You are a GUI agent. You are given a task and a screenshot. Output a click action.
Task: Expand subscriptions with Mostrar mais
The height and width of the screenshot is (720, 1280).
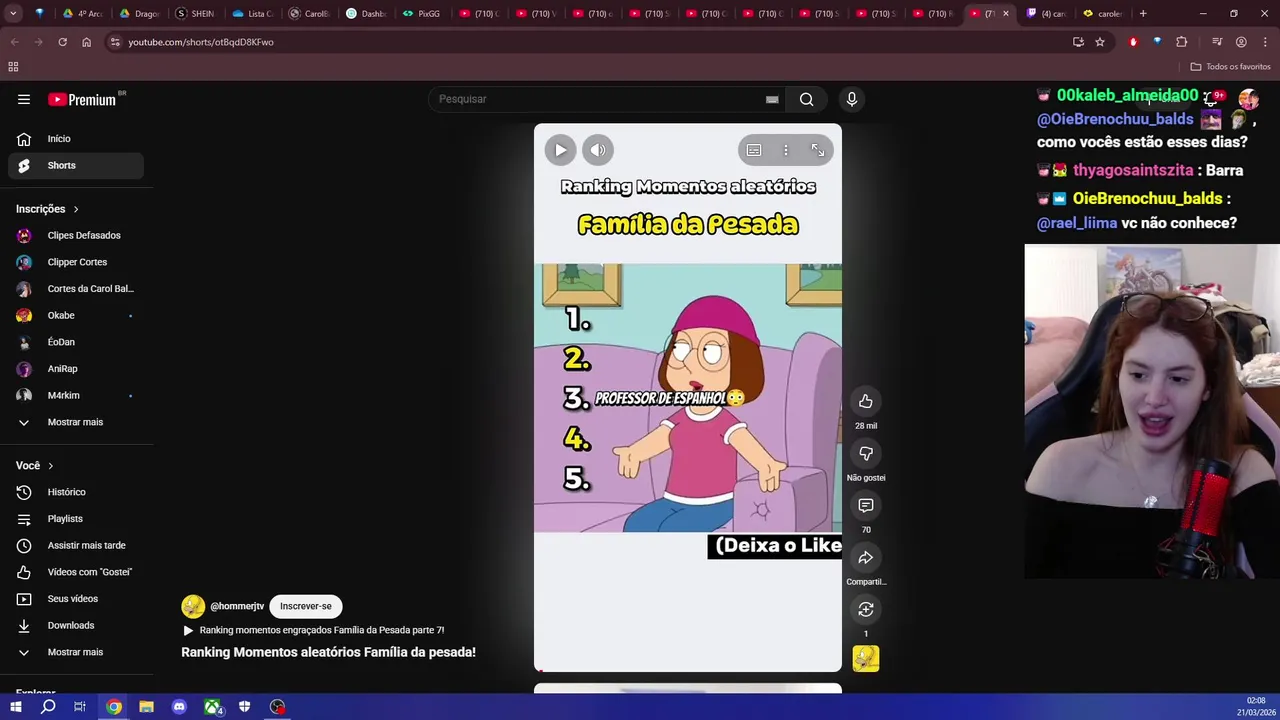76,422
